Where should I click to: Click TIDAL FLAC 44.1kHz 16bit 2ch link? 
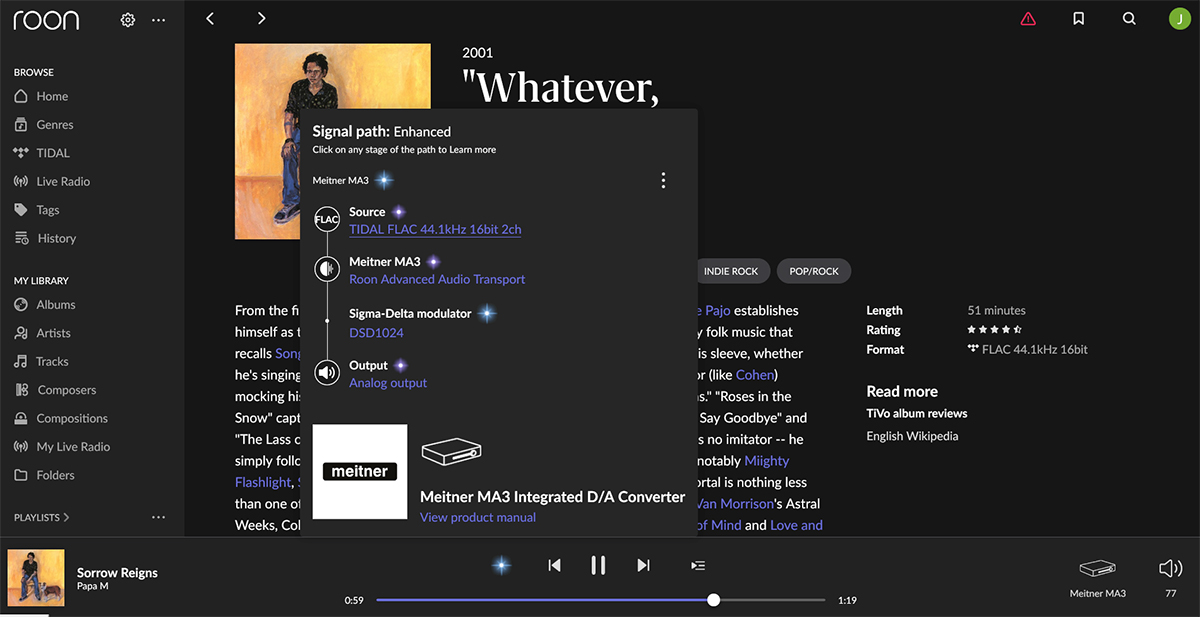click(435, 229)
